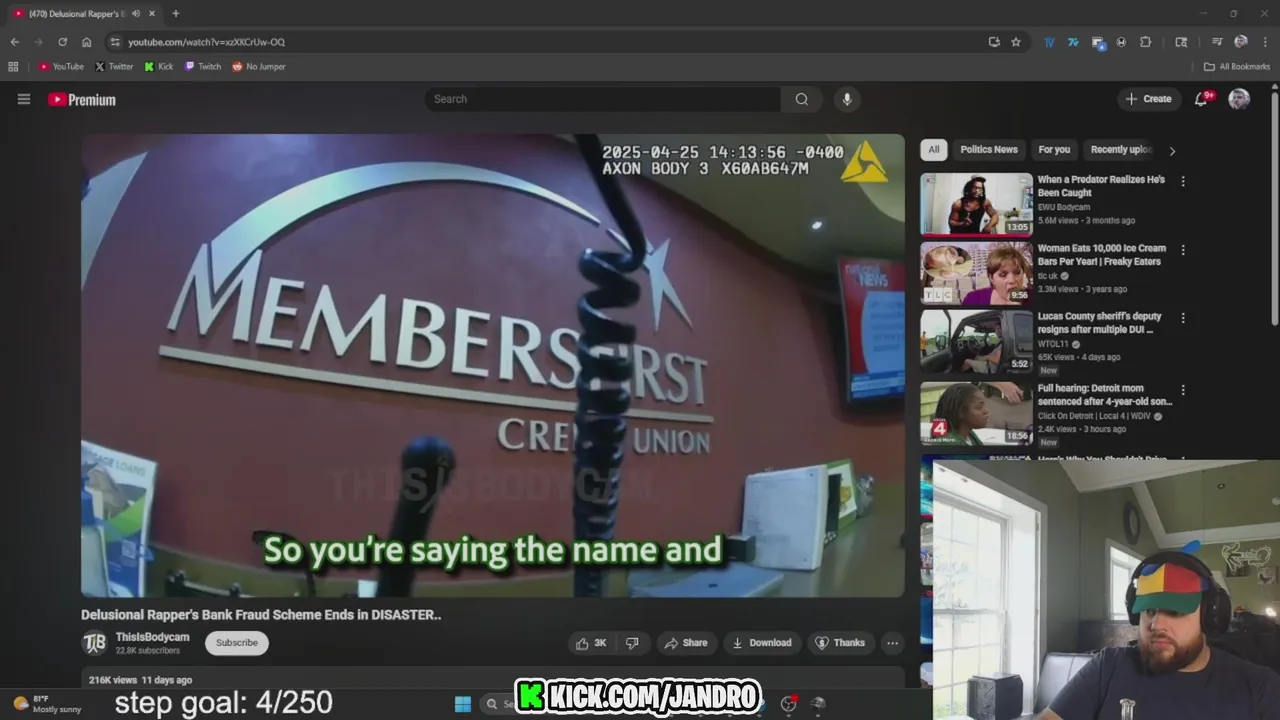Open Kick bookmark in bookmarks bar
The image size is (1280, 720).
click(x=159, y=67)
